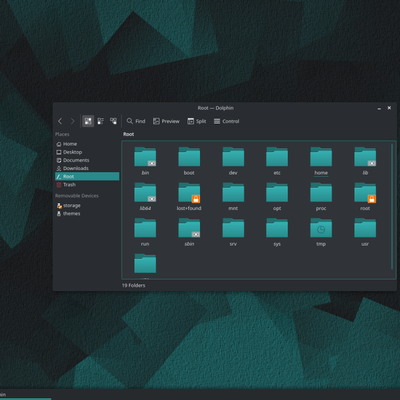Toggle the Preview button
The image size is (400, 400).
(166, 121)
